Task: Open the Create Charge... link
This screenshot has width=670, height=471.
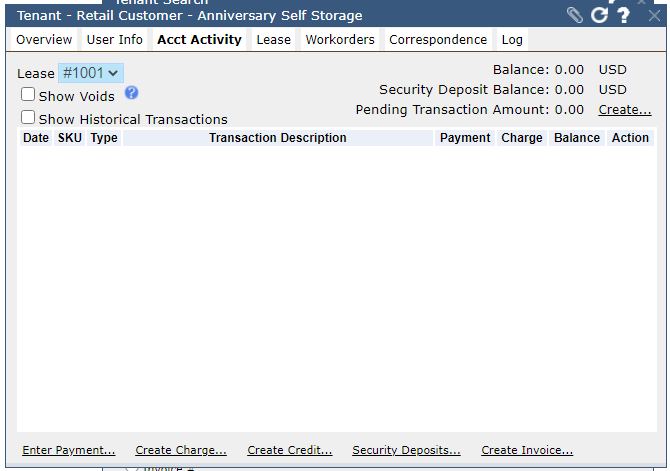Action: pos(181,450)
